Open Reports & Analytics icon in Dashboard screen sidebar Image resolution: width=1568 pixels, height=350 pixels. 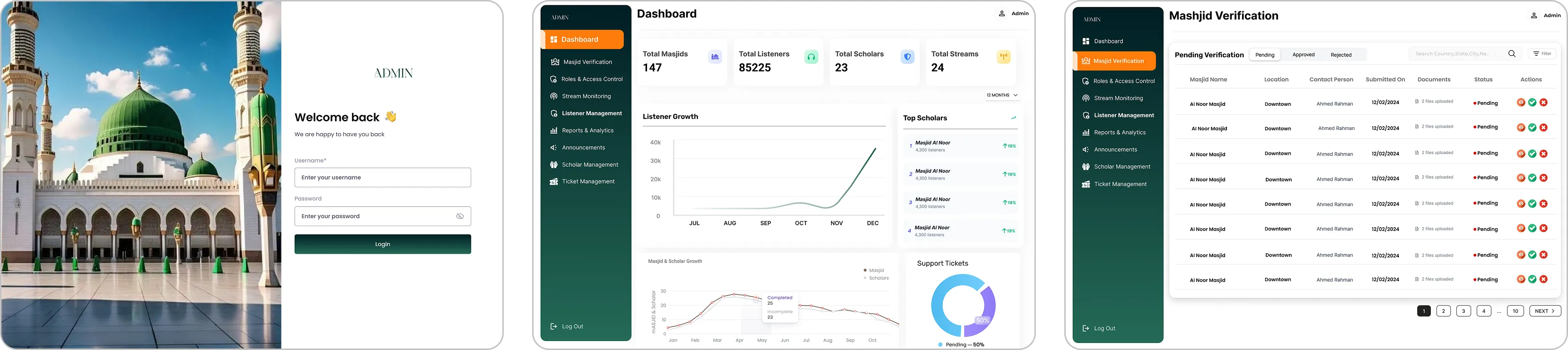[554, 131]
